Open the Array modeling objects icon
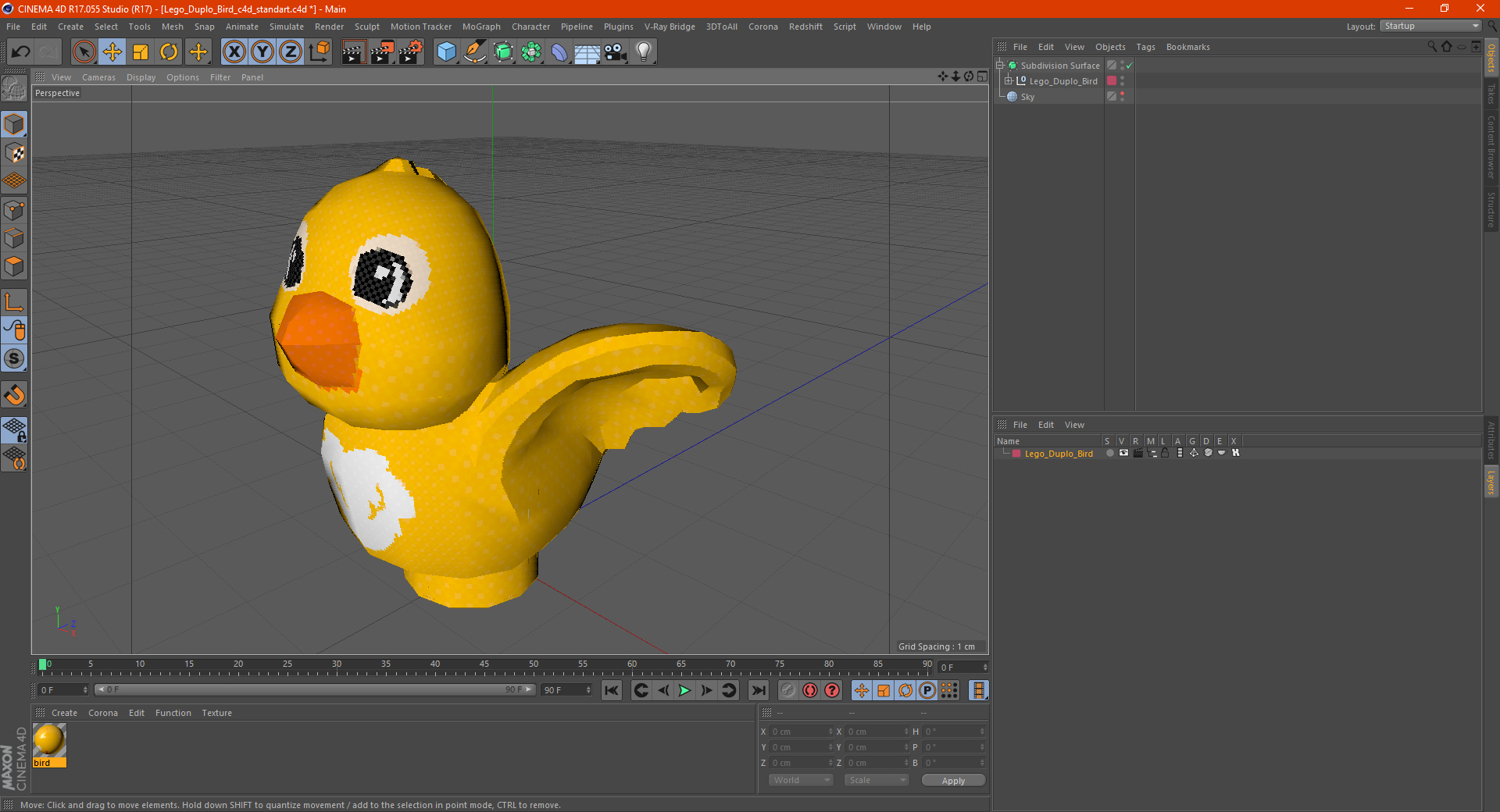 531,52
